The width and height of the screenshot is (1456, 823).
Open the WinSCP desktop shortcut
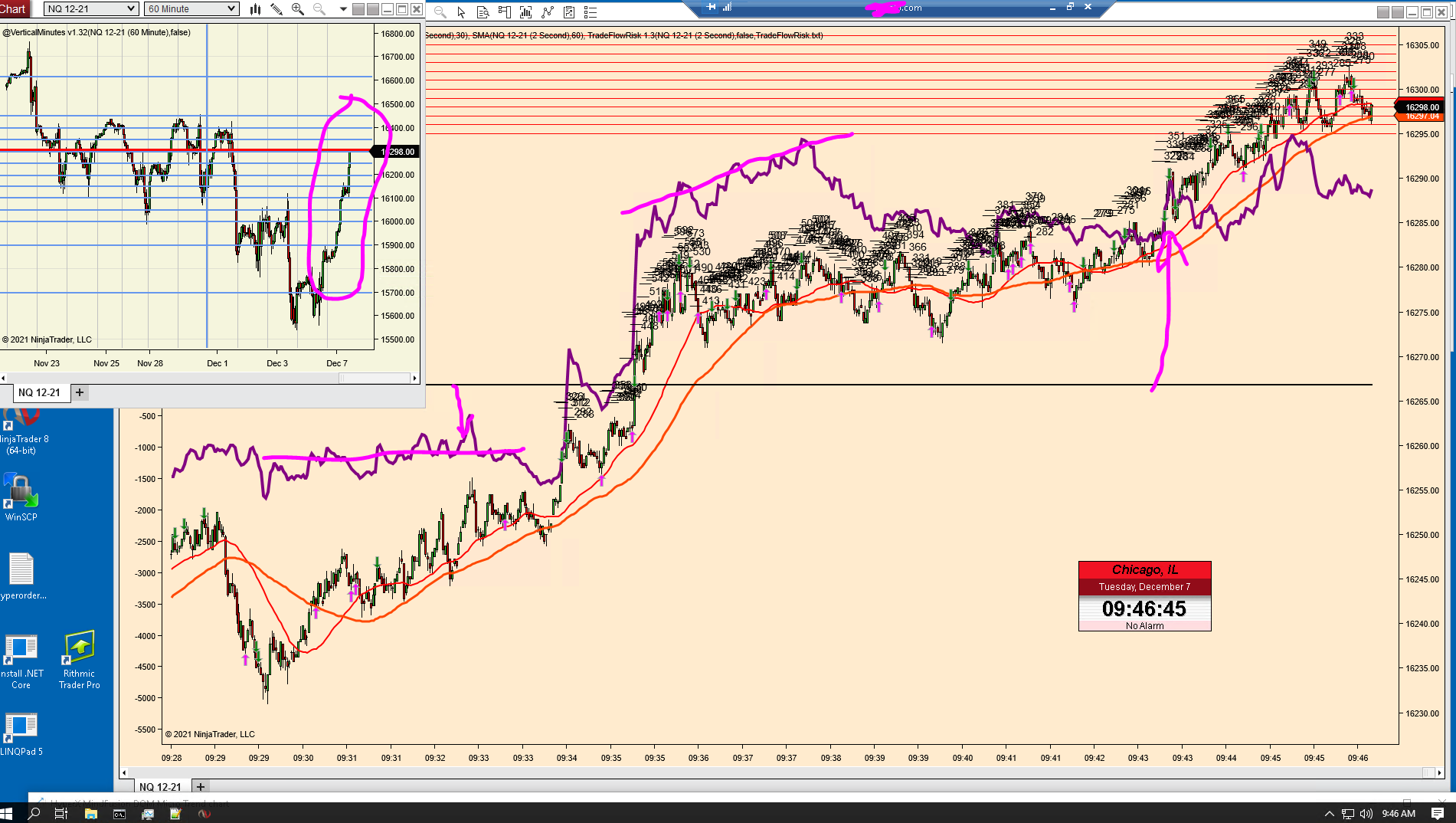point(21,497)
